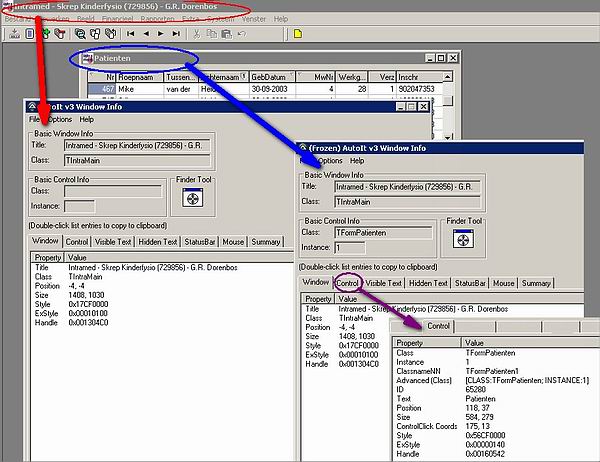
Task: Click the Finder Tool crosshair in left AutoIt window
Action: coord(189,198)
